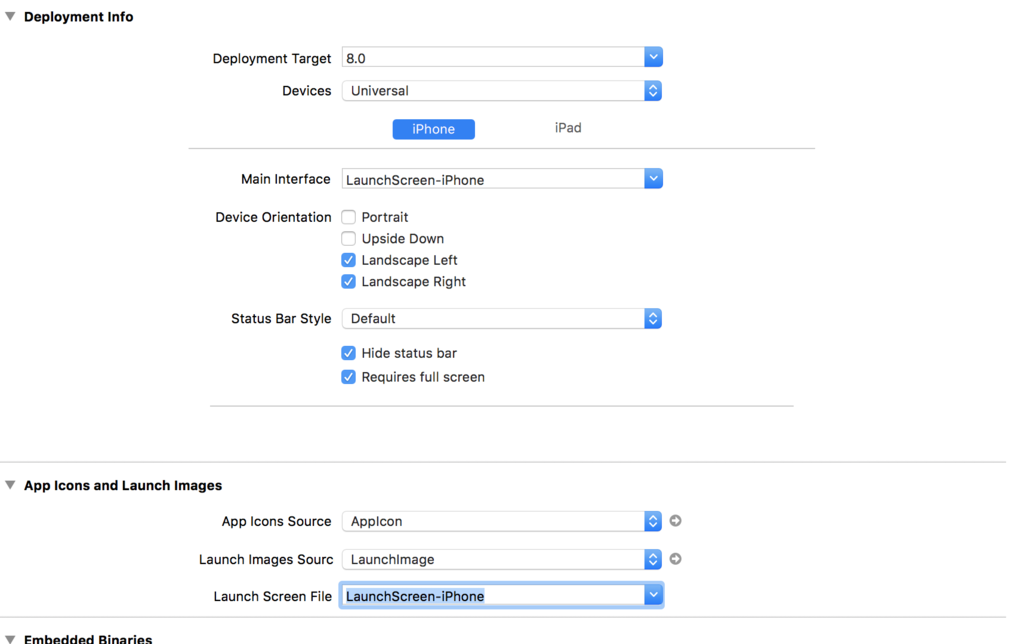Uncheck Hide status bar
The width and height of the screenshot is (1024, 644).
tap(348, 353)
